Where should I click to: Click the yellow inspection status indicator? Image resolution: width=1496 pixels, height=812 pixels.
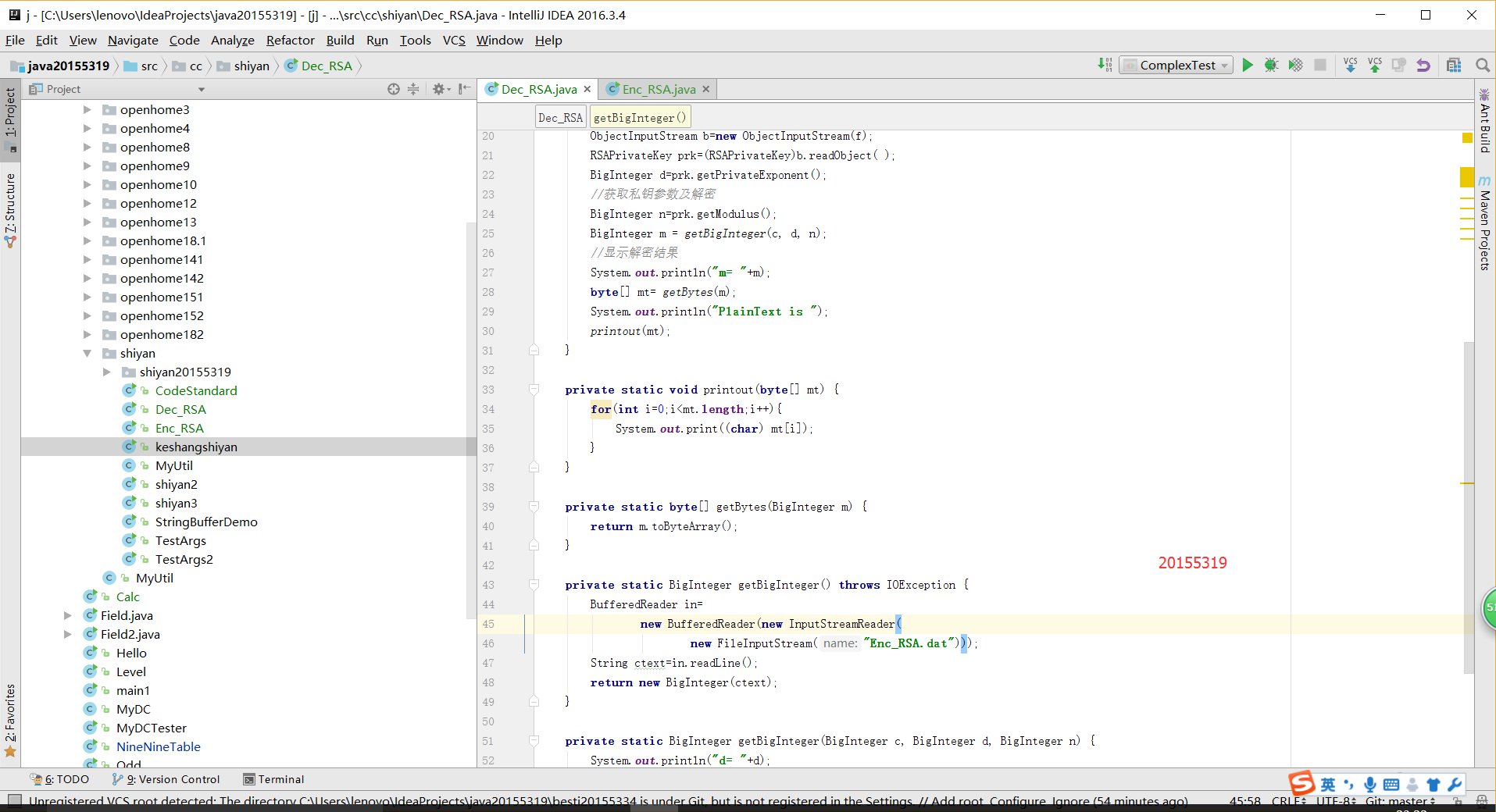(x=1467, y=137)
